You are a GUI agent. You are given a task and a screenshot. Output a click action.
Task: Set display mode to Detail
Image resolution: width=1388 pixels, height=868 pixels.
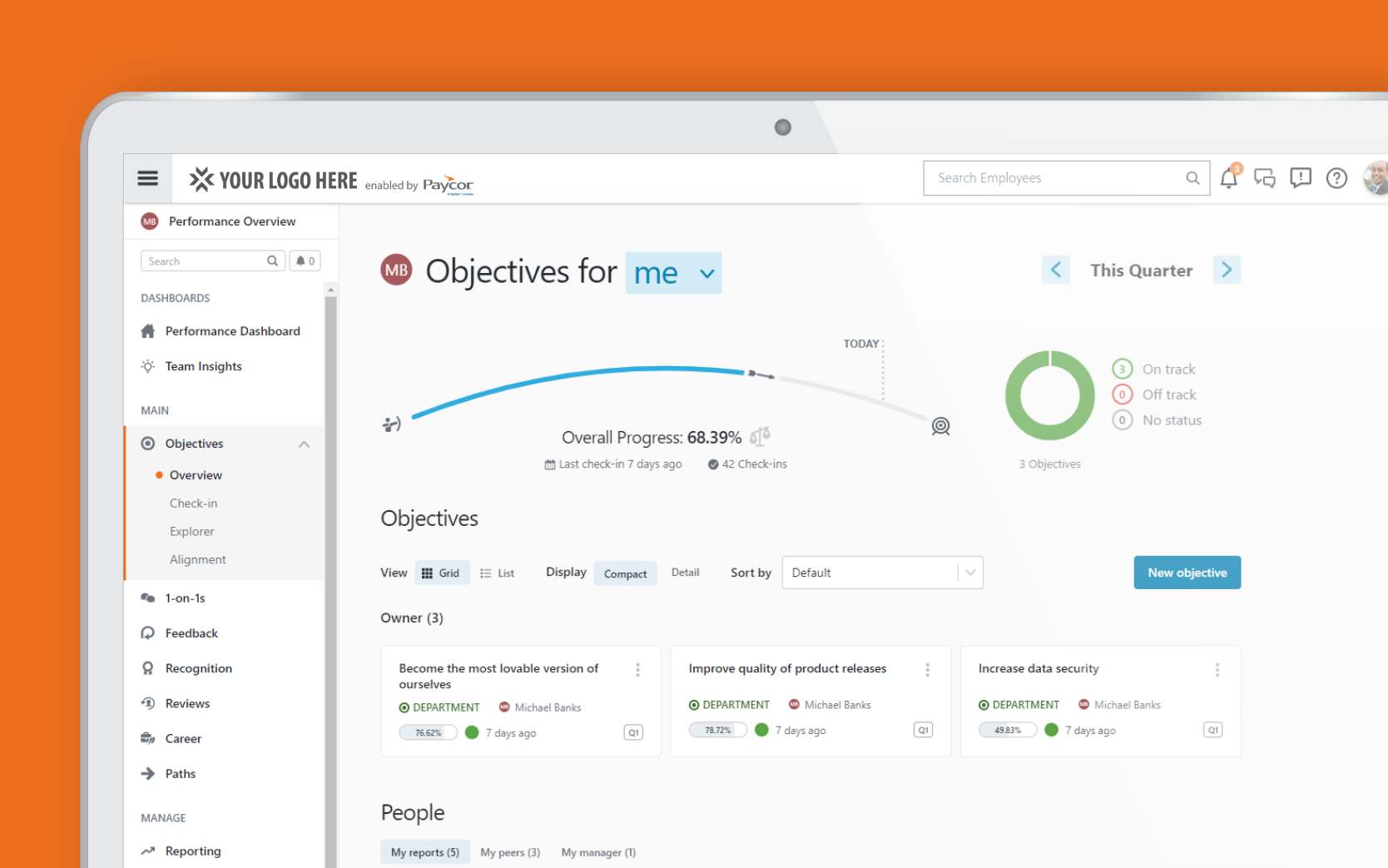tap(685, 573)
